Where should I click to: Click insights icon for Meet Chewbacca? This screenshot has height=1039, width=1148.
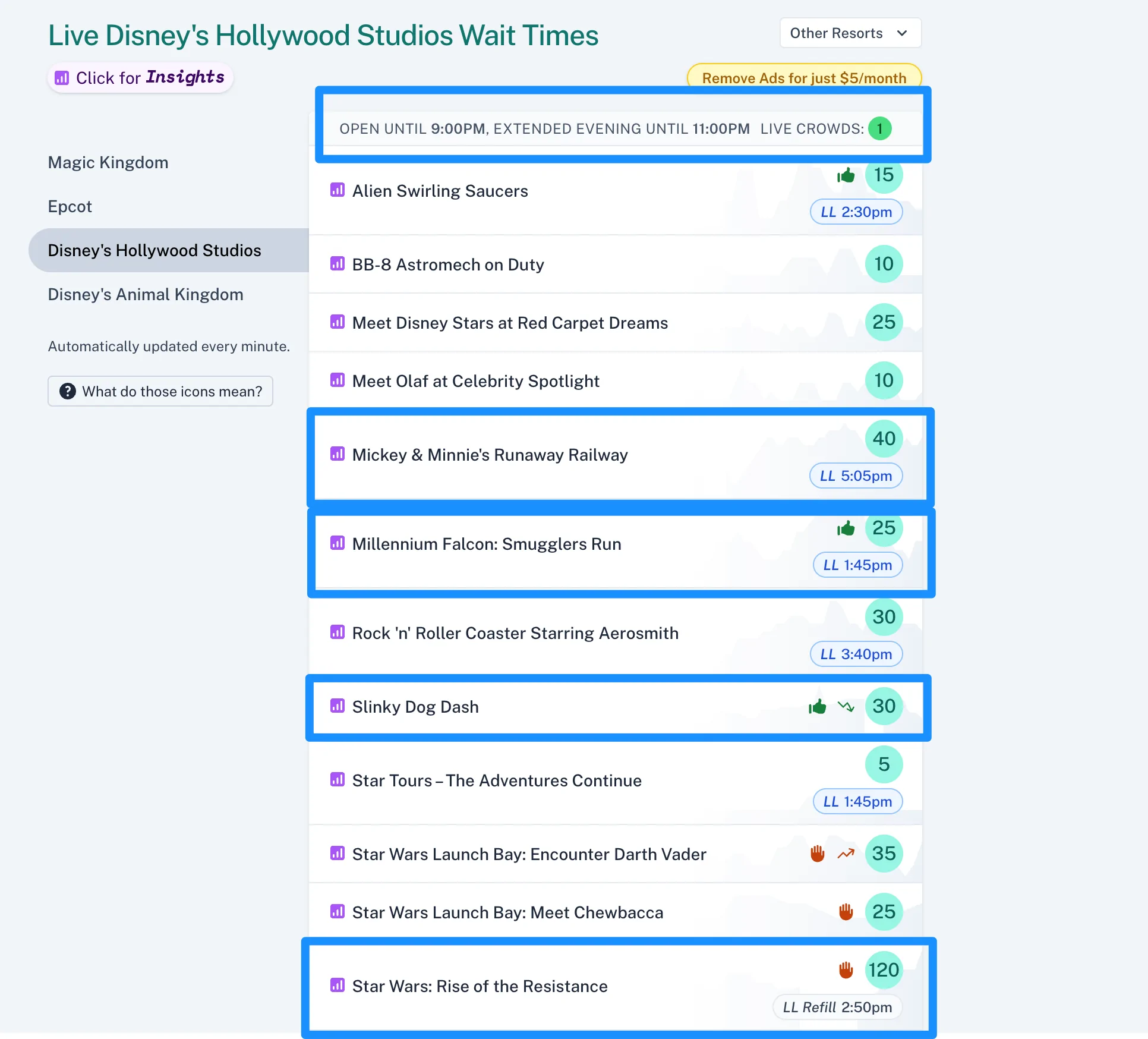(x=338, y=911)
